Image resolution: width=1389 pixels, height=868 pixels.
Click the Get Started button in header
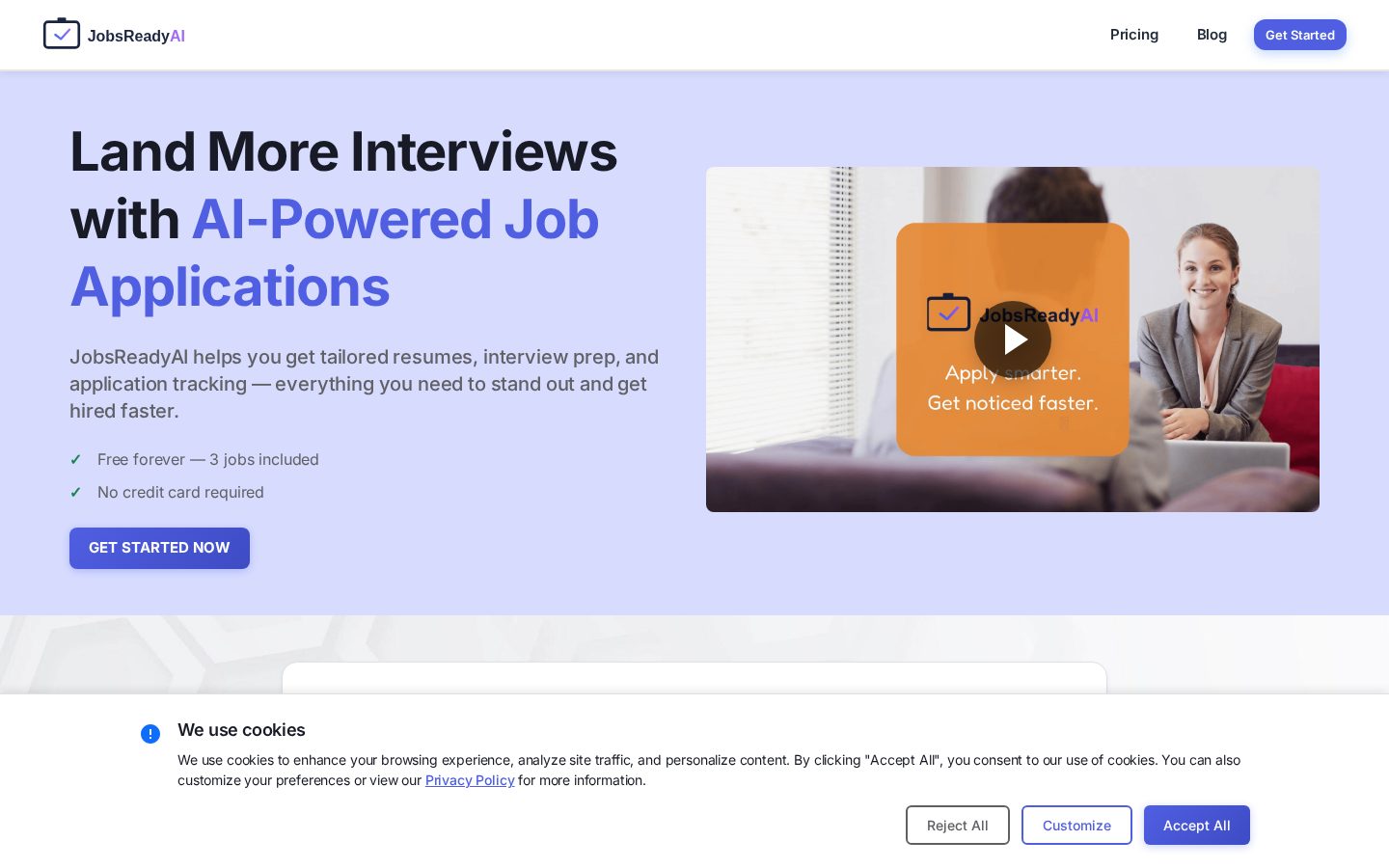click(1299, 35)
